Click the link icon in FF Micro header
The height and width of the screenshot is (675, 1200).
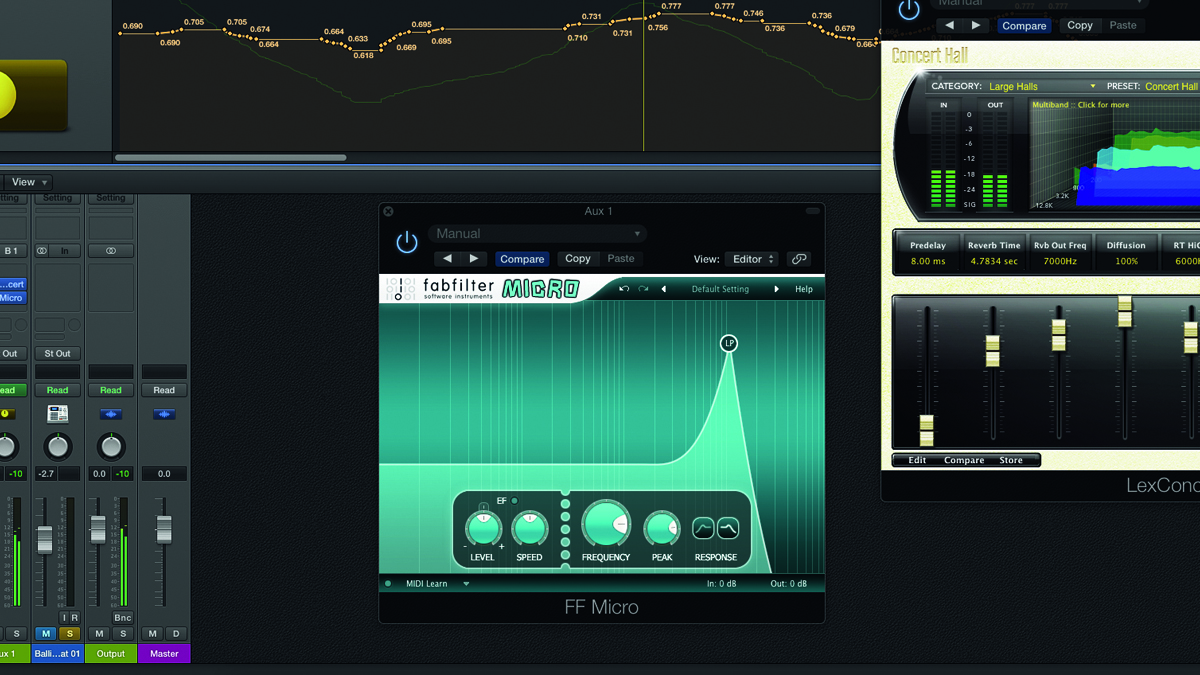click(x=799, y=259)
